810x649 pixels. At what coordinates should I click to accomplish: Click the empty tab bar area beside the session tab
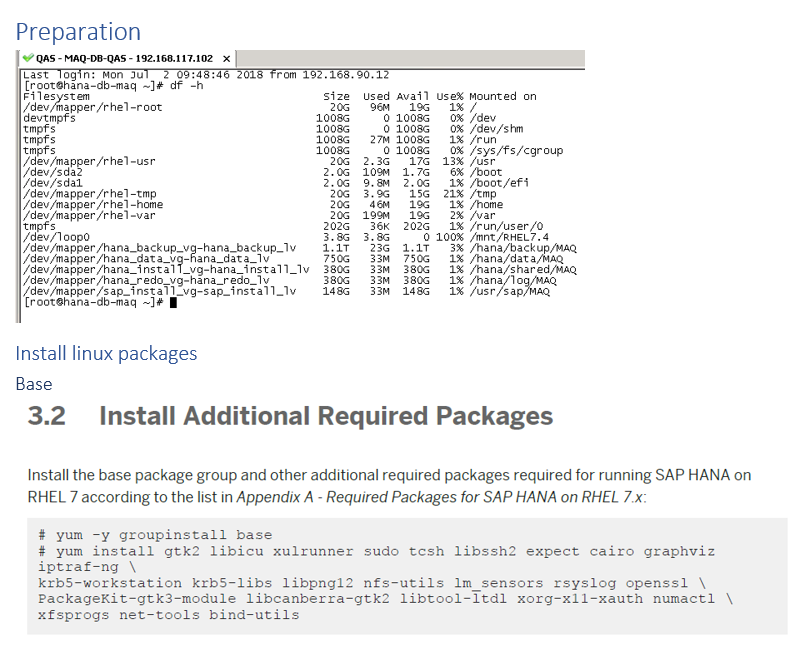[x=411, y=58]
